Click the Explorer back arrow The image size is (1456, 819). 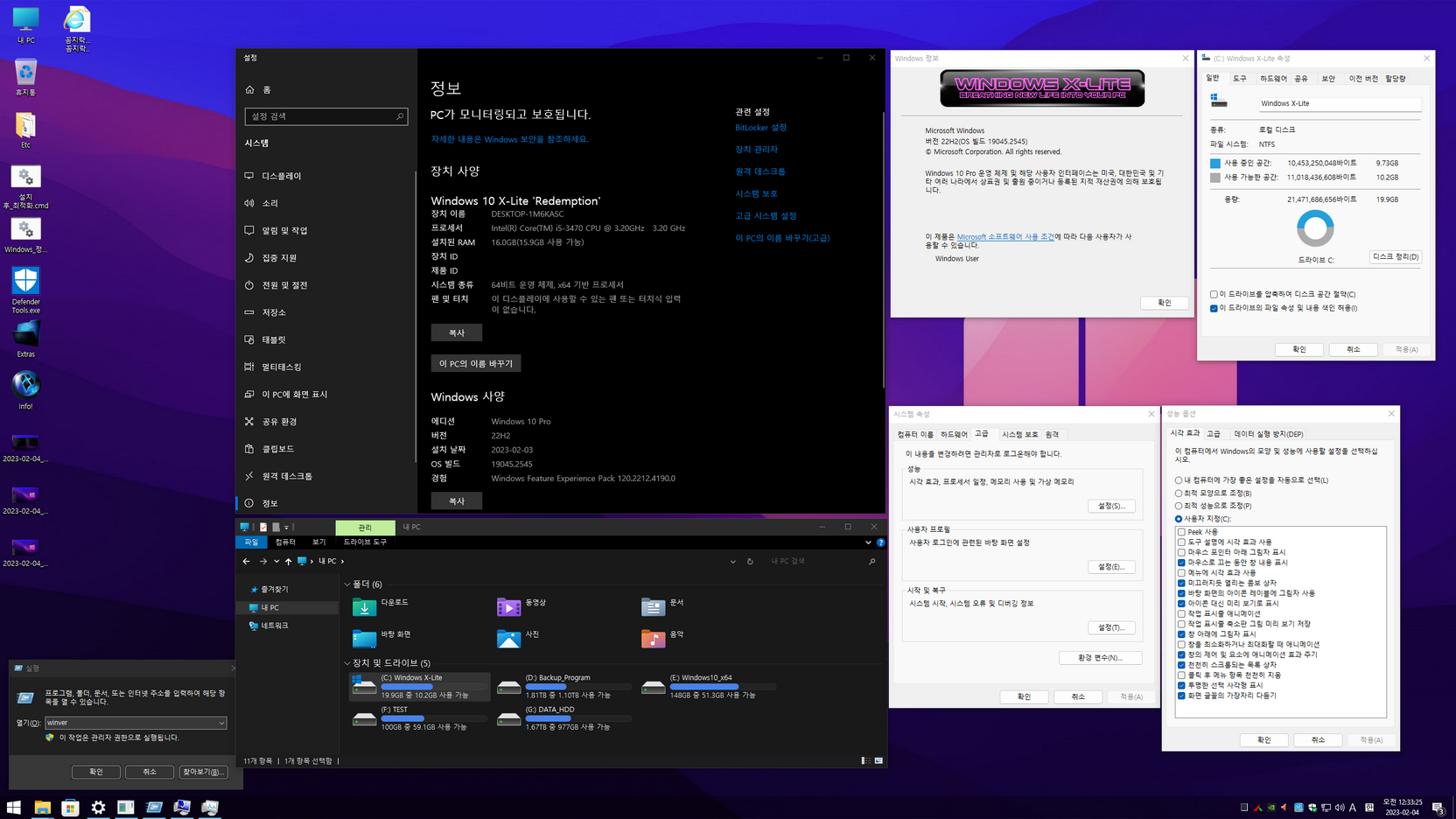[x=246, y=562]
